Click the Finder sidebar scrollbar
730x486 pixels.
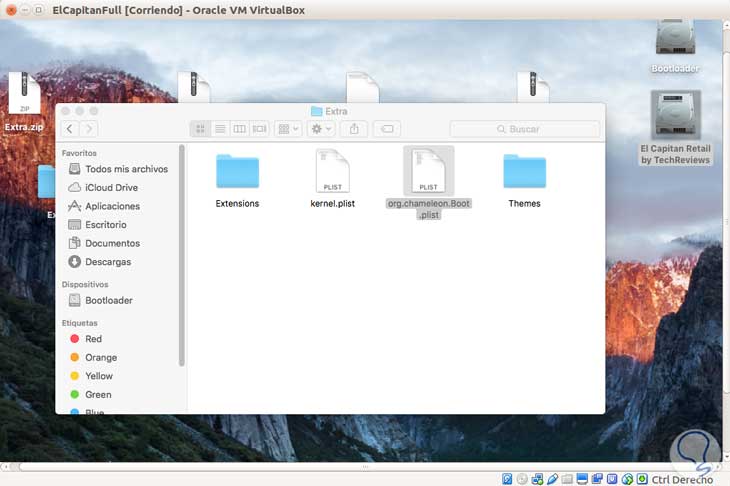click(x=182, y=255)
